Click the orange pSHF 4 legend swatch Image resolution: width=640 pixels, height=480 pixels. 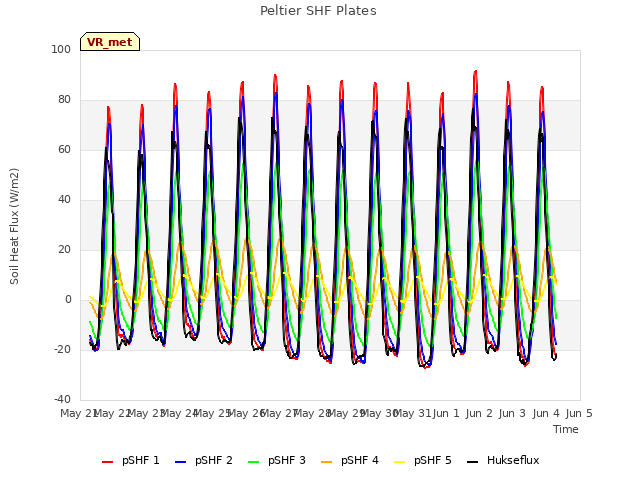pyautogui.click(x=327, y=462)
